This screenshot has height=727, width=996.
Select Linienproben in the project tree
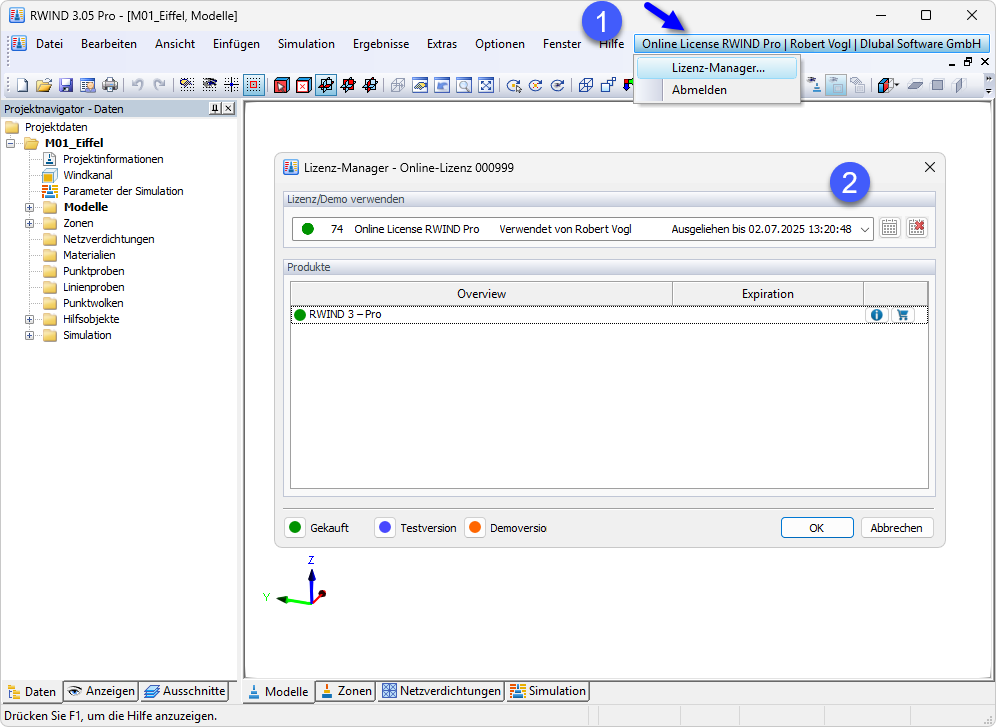93,288
